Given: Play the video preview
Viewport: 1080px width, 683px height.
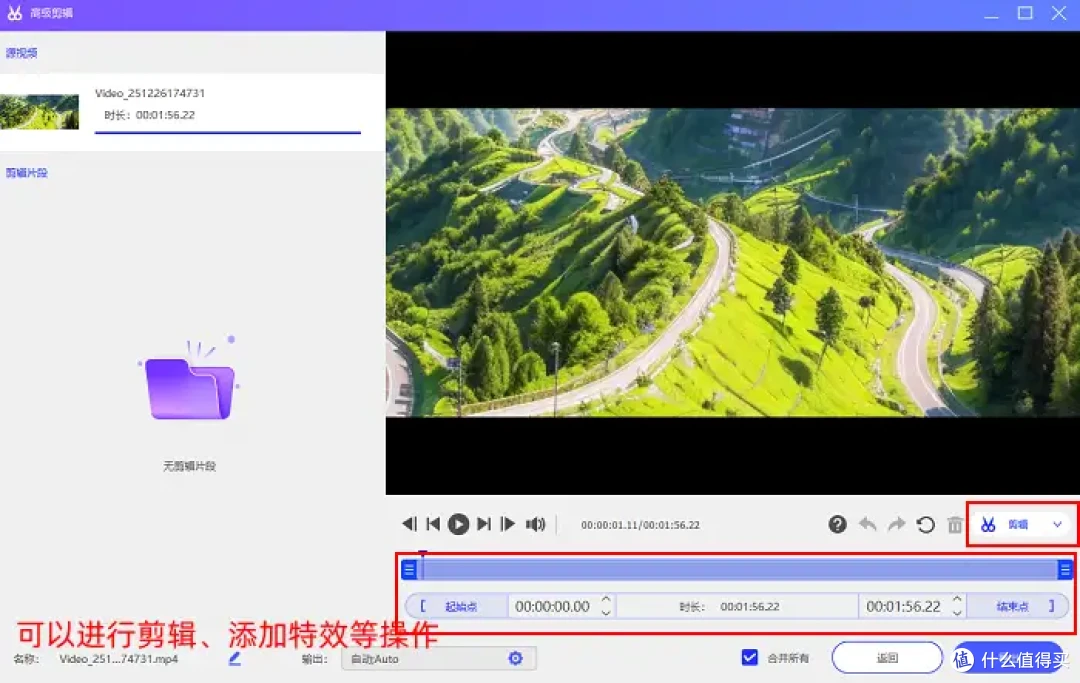Looking at the screenshot, I should point(458,524).
